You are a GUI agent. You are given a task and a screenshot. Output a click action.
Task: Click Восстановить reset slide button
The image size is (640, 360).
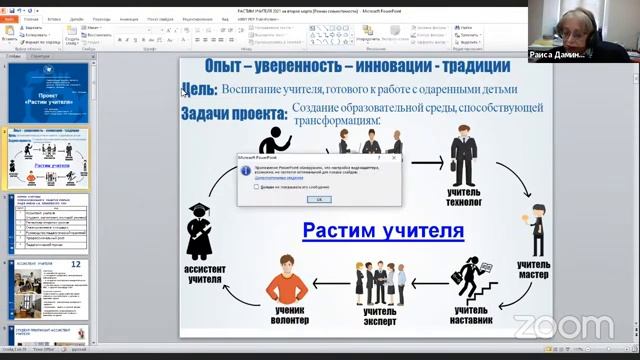point(96,35)
